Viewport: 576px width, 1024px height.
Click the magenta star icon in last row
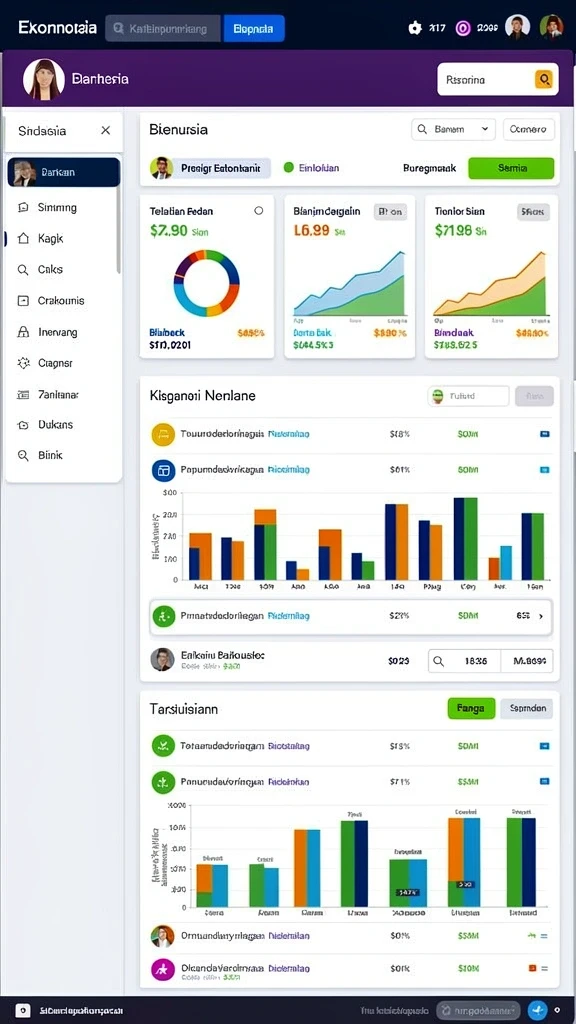pyautogui.click(x=163, y=970)
